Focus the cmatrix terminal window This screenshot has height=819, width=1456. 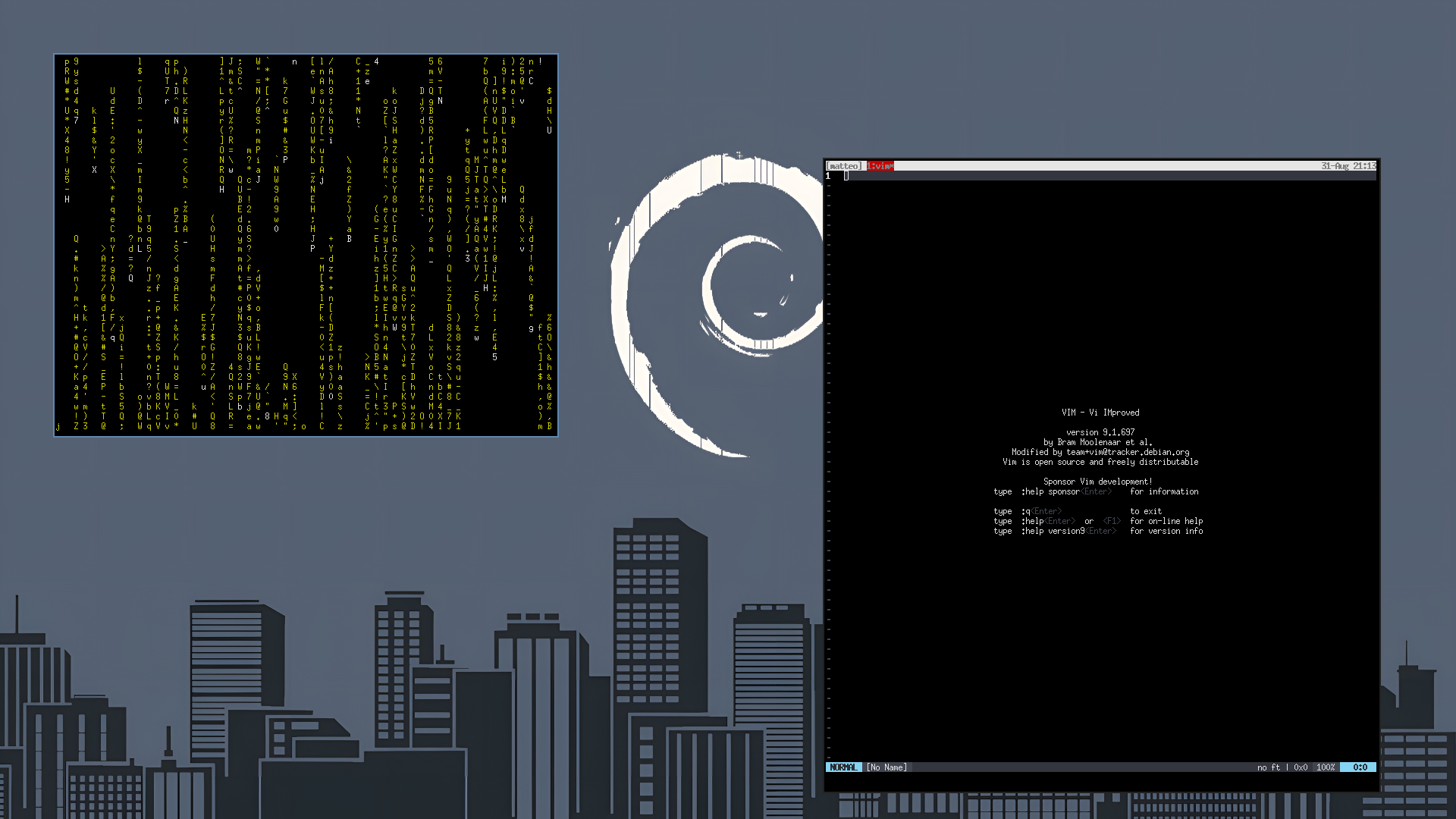[306, 245]
